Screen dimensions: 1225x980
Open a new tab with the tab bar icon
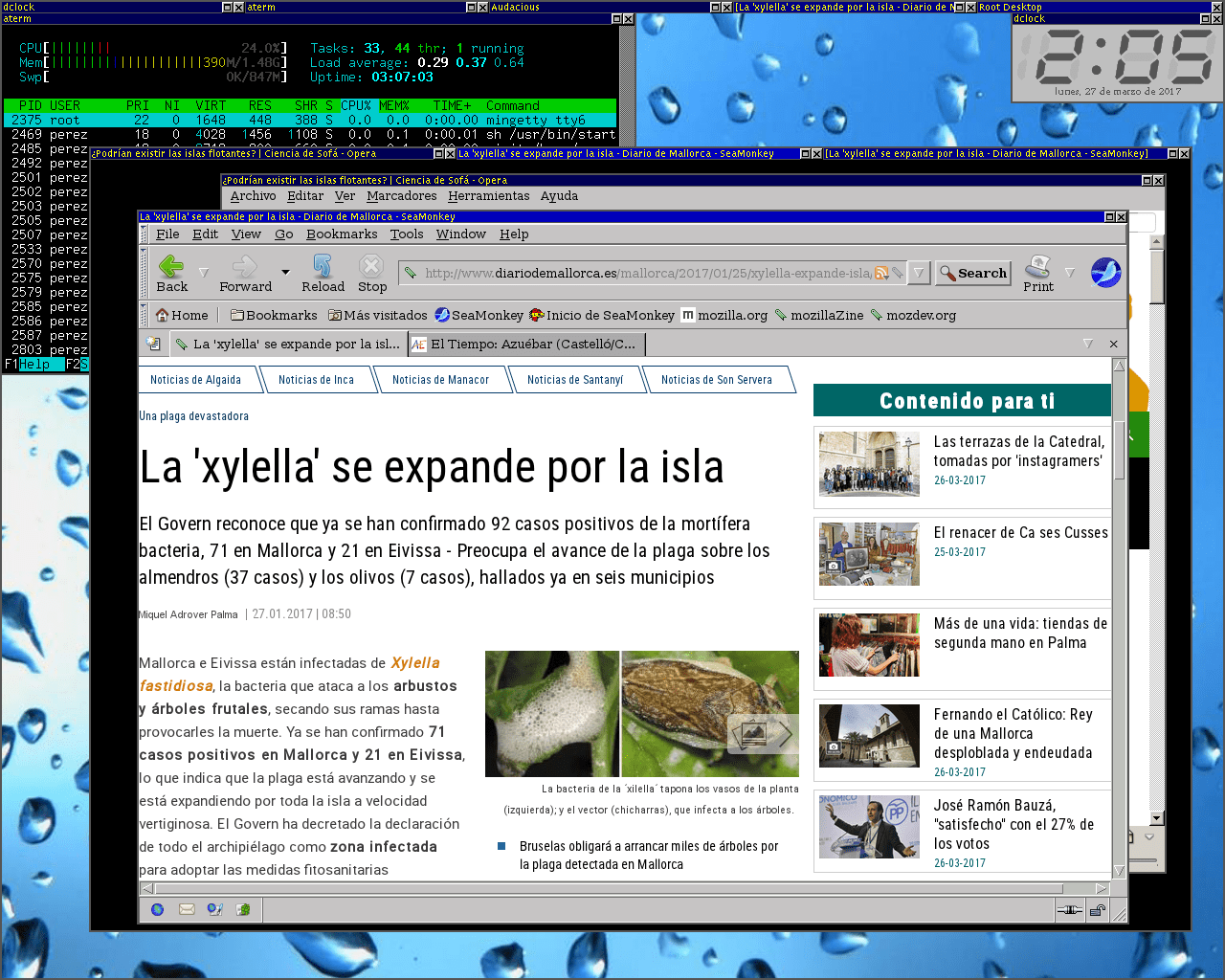click(153, 344)
